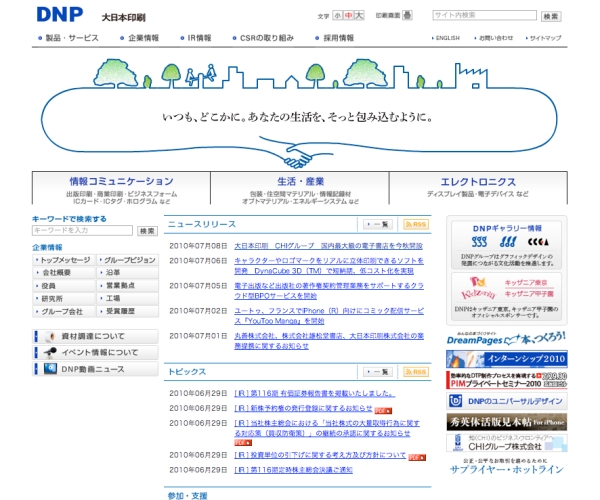Click the print screen printer icon
600x500 pixels.
pos(407,16)
